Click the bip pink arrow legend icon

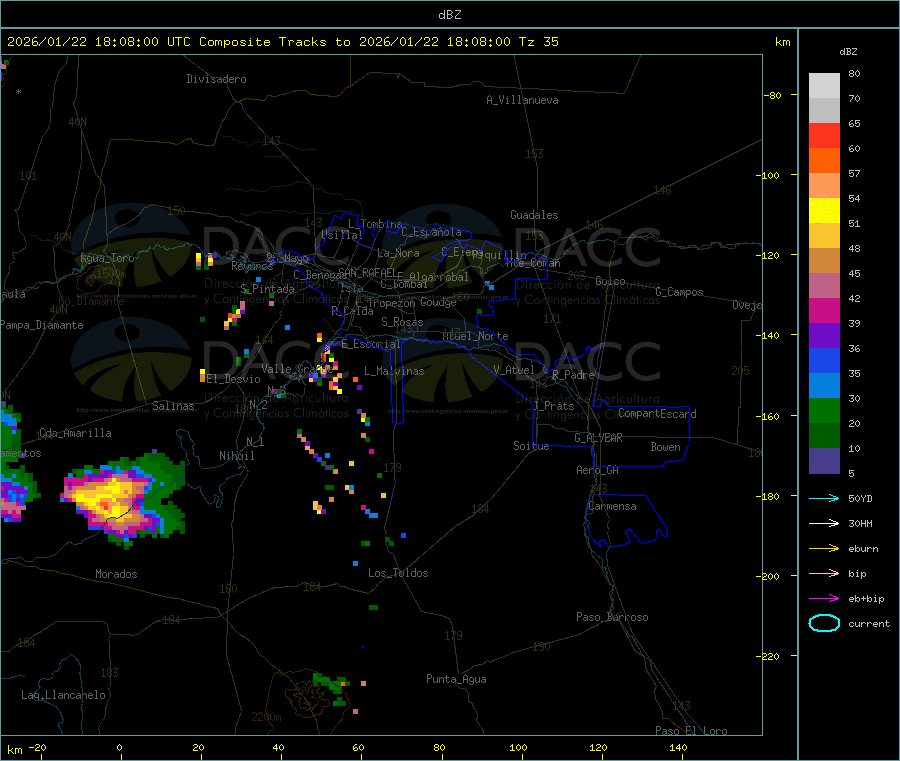tap(824, 573)
